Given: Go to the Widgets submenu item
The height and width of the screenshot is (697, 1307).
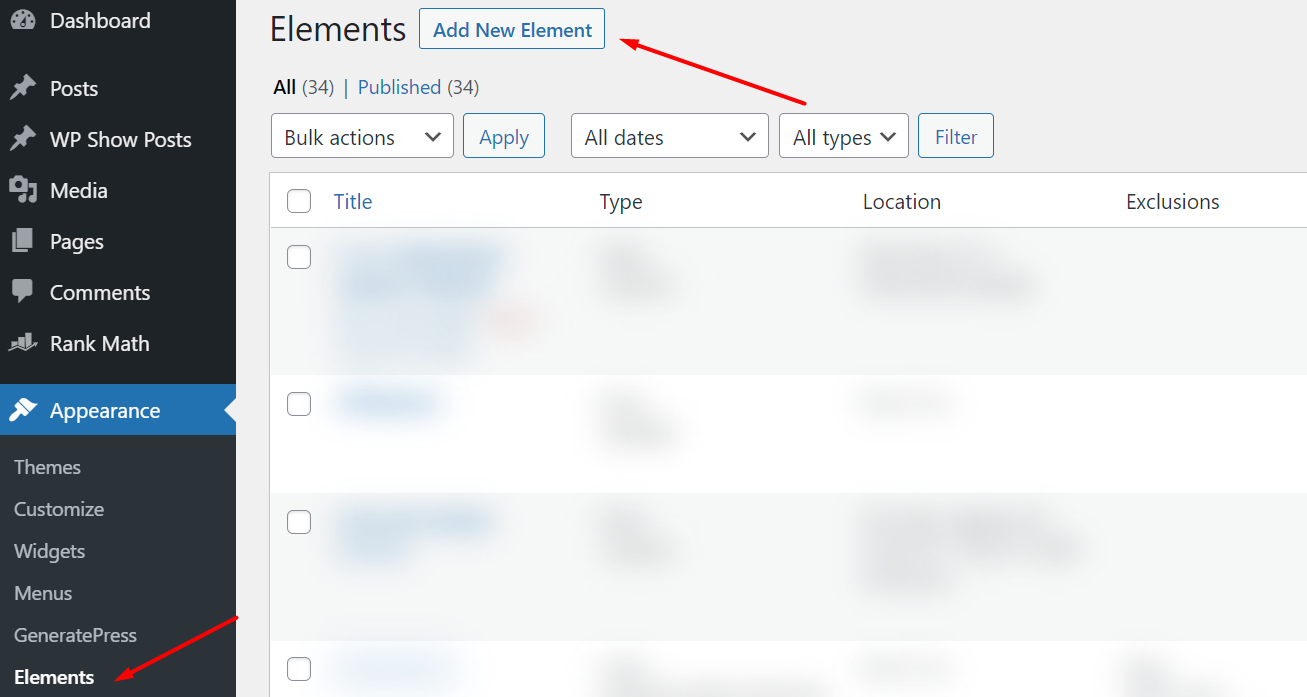Looking at the screenshot, I should (49, 551).
